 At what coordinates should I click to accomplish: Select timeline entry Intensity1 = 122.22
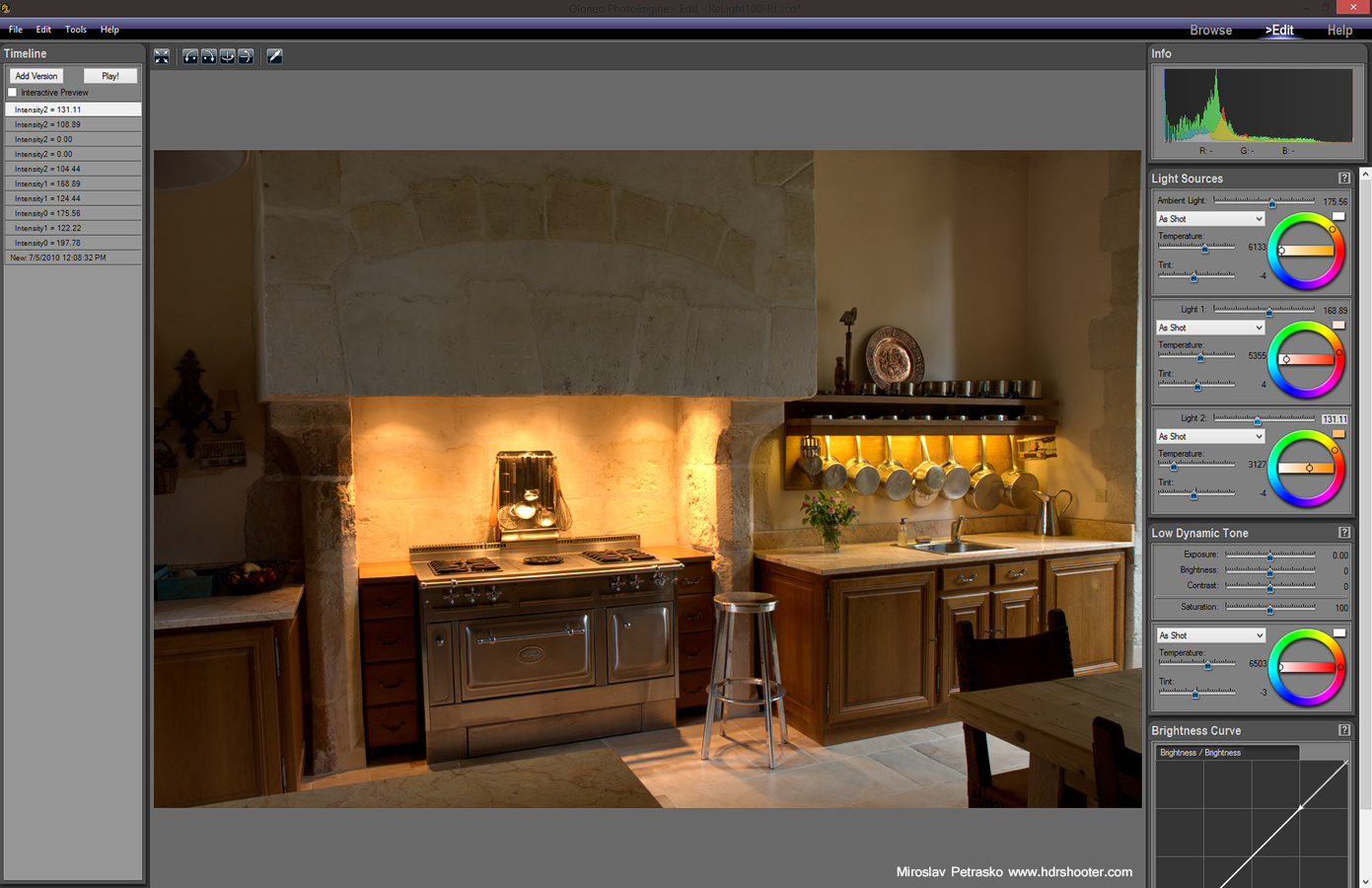pyautogui.click(x=73, y=228)
